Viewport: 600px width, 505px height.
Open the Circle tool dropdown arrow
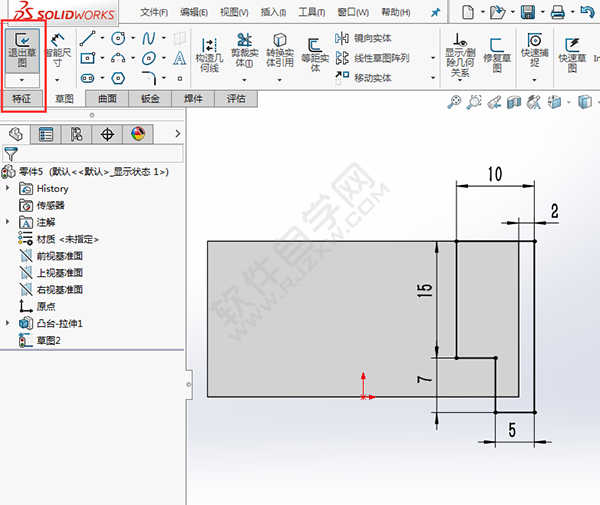tap(133, 38)
